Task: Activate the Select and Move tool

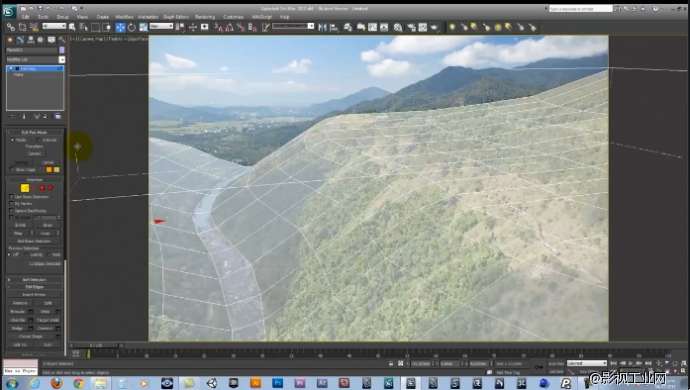Action: click(120, 27)
